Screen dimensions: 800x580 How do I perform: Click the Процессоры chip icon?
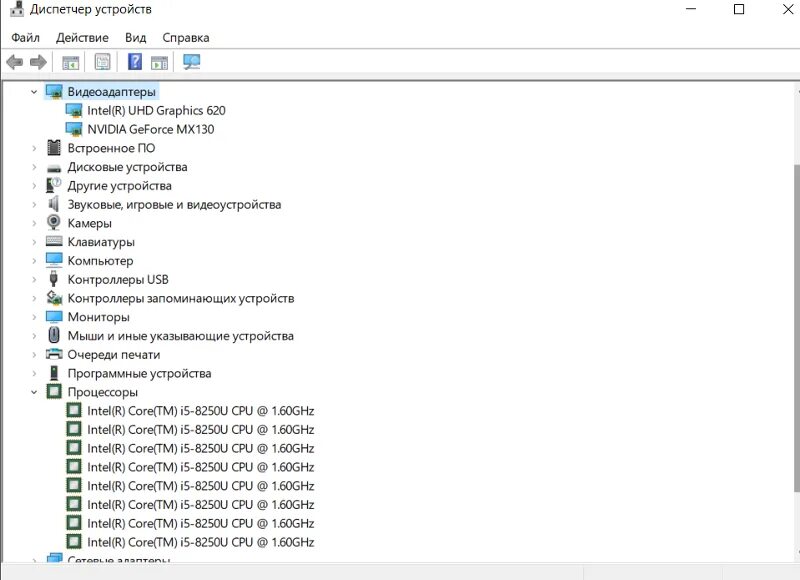(54, 392)
